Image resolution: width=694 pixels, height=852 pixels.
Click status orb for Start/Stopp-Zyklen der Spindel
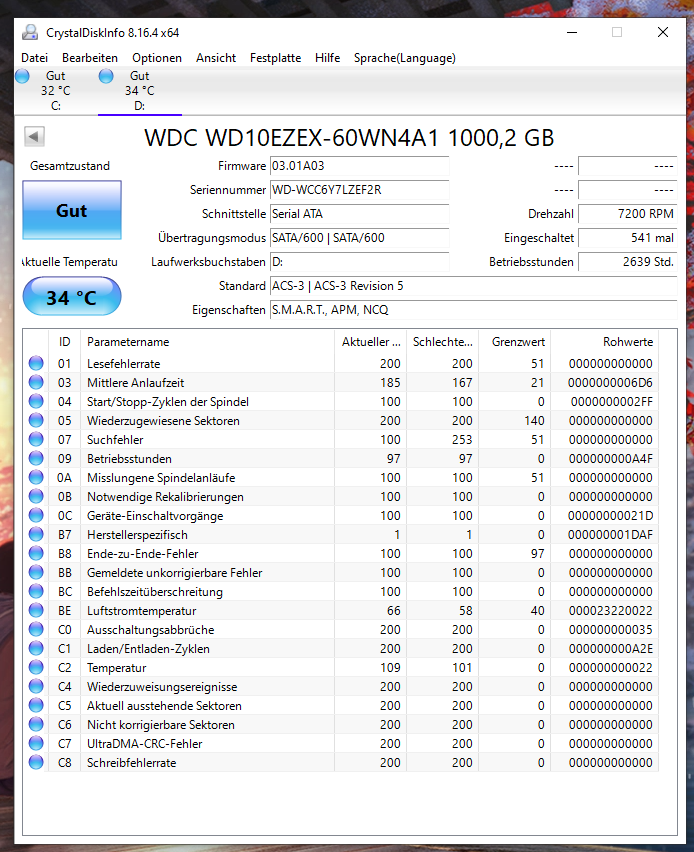(x=36, y=401)
